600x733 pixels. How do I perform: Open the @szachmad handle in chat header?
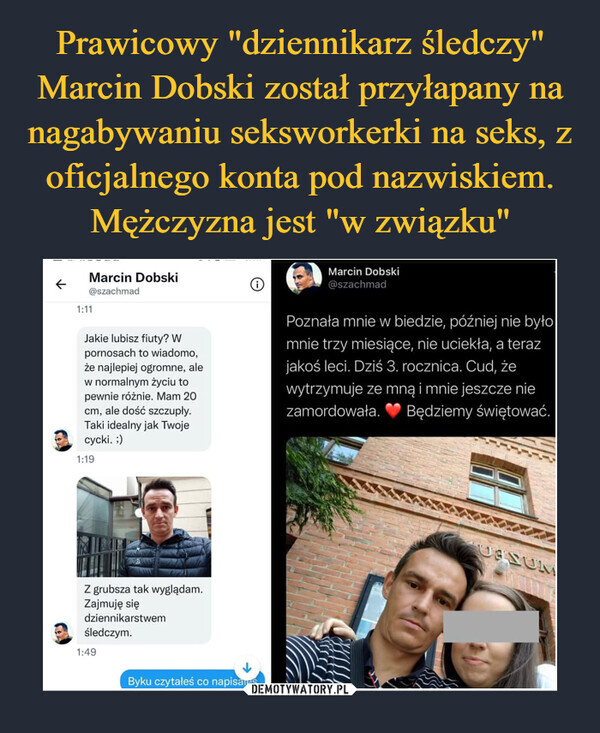[114, 291]
